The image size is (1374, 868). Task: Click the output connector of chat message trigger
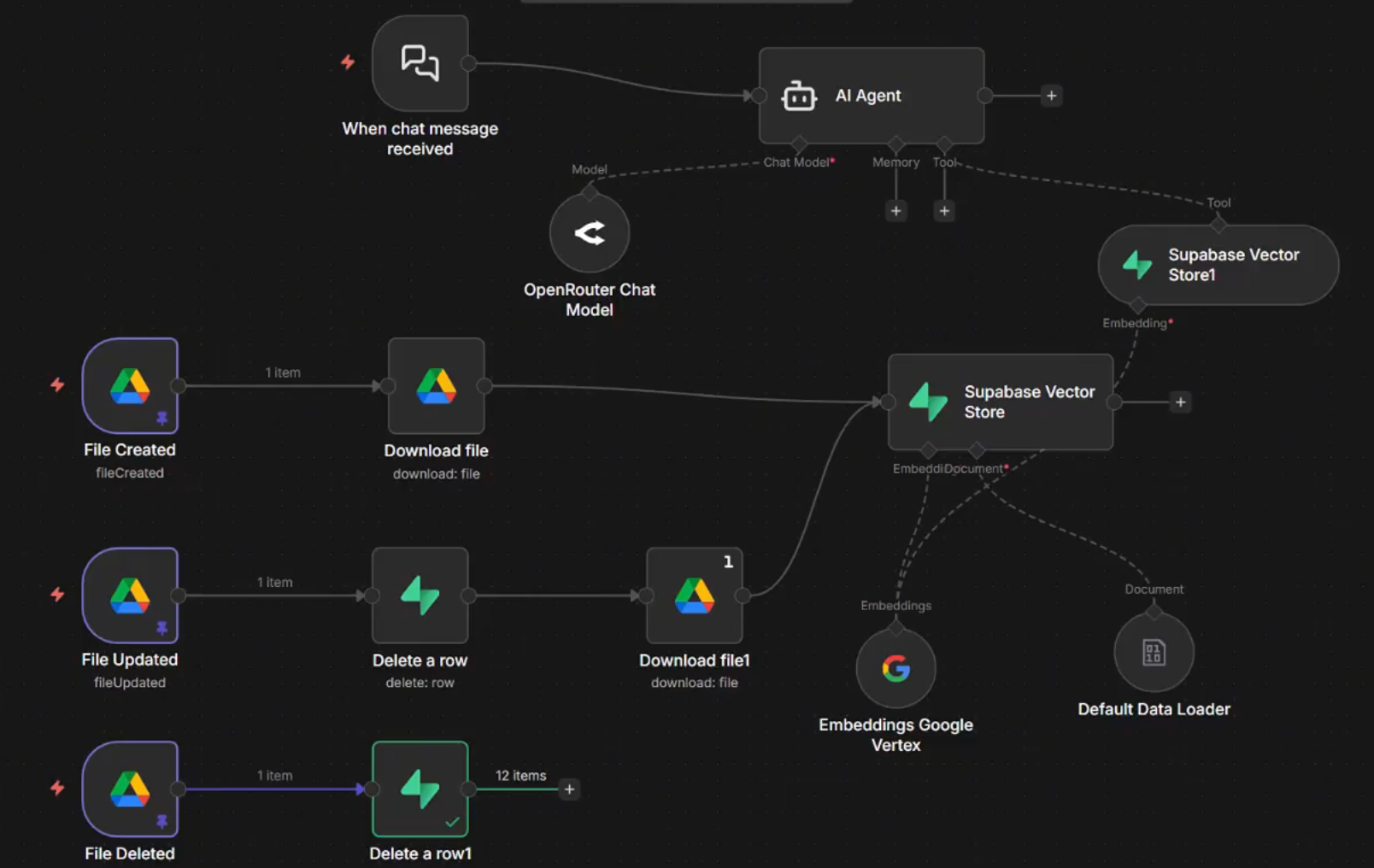[x=468, y=63]
